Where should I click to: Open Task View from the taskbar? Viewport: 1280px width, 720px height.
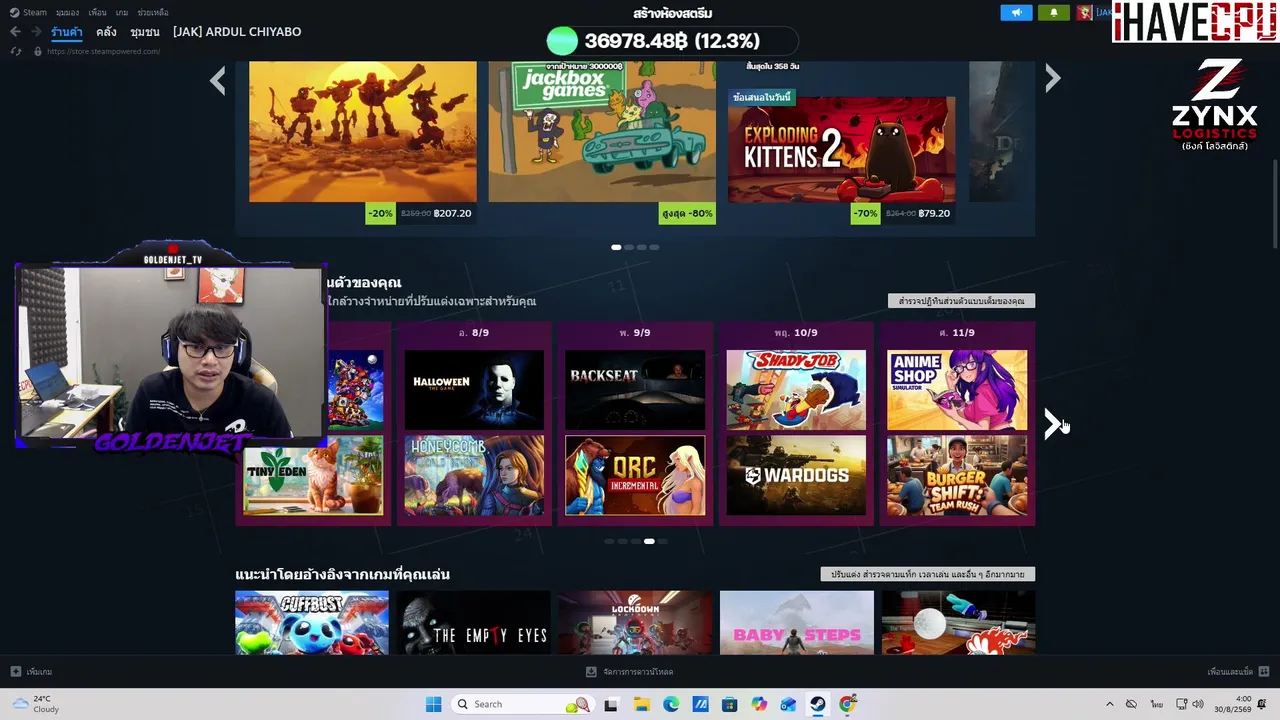click(x=611, y=704)
